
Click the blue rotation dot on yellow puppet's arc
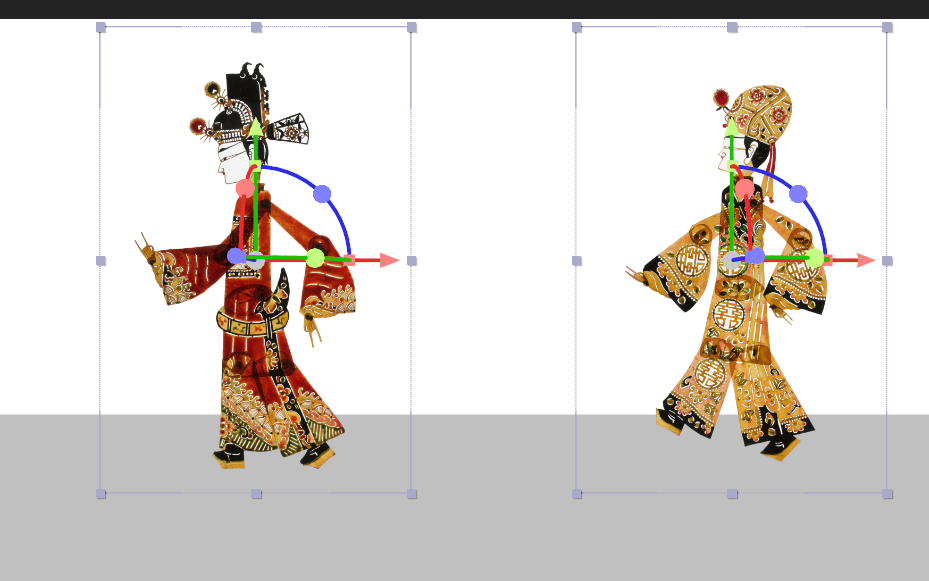click(798, 194)
